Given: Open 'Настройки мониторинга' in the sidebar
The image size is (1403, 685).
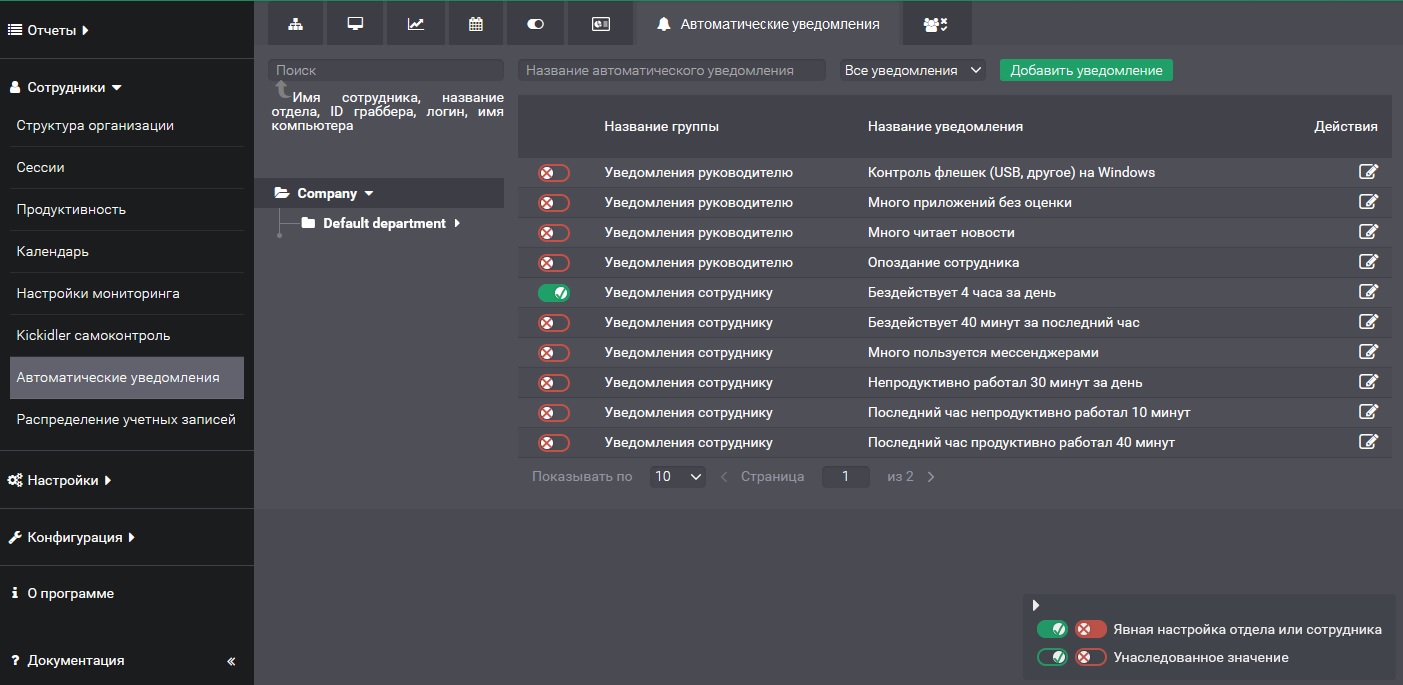Looking at the screenshot, I should pyautogui.click(x=98, y=294).
